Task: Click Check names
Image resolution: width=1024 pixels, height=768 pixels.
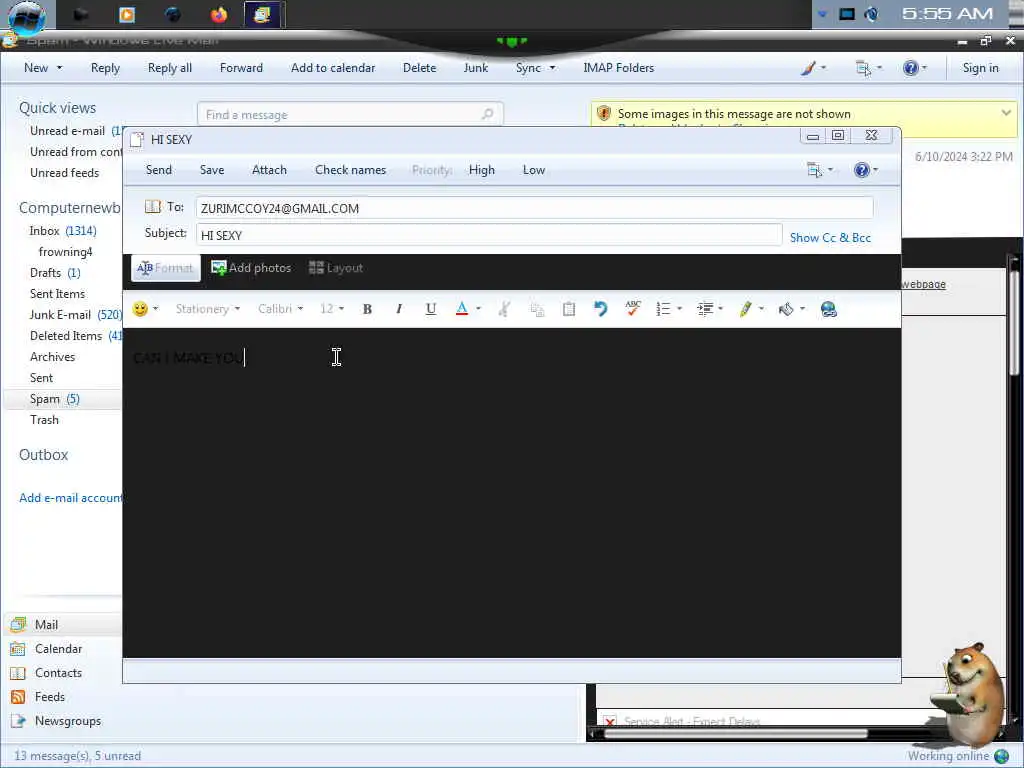Action: (350, 170)
